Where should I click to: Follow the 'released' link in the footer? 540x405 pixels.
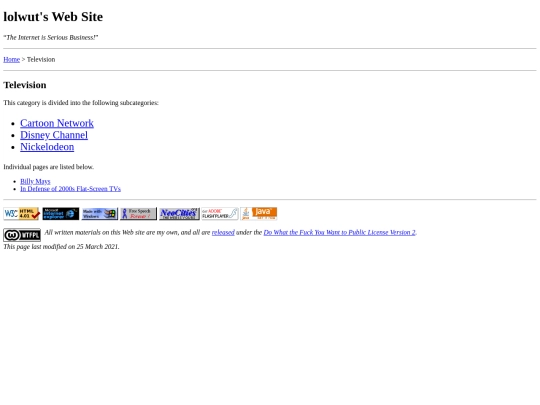tap(223, 232)
